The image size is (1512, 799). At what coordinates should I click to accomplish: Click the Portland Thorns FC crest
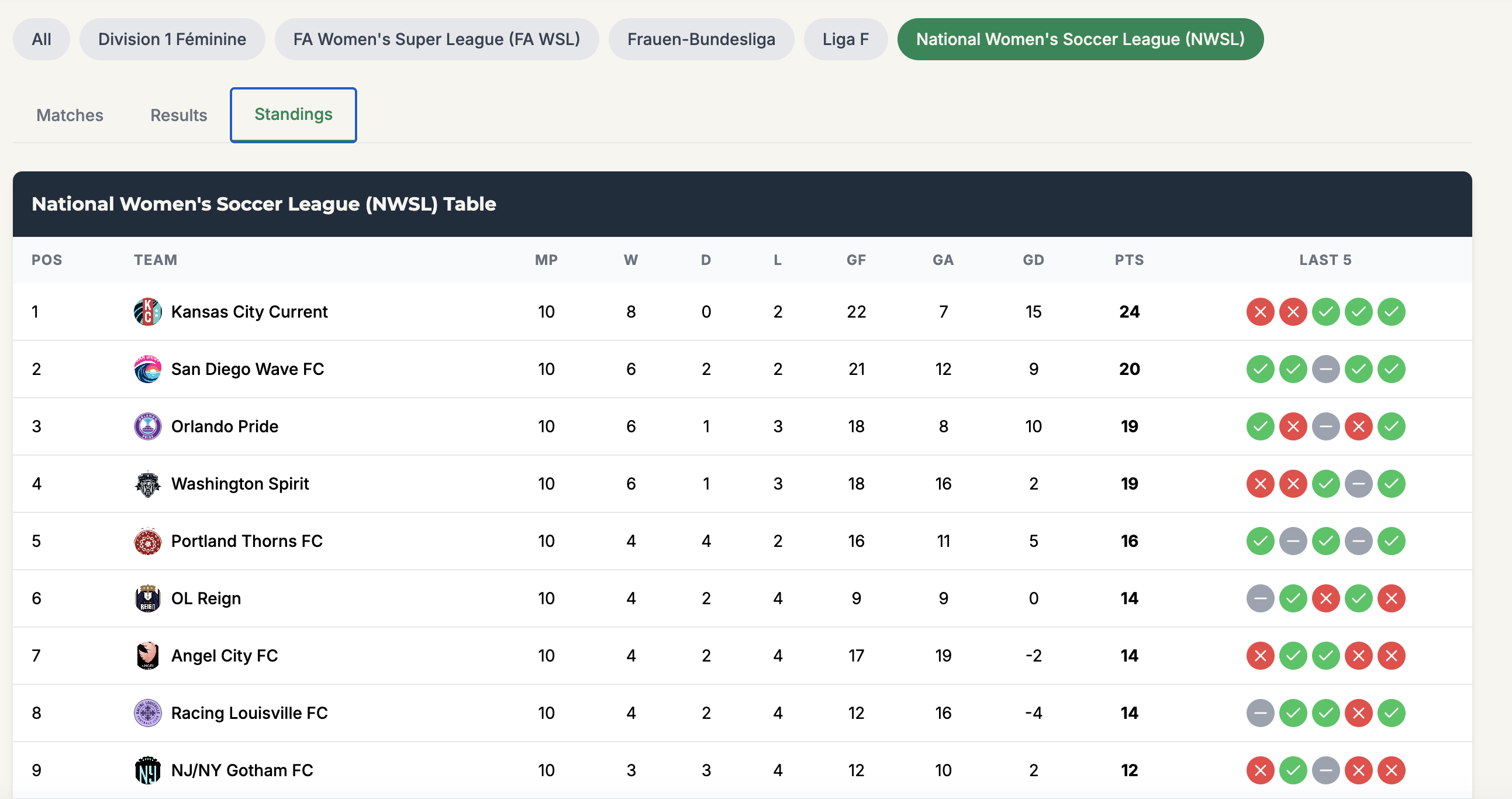(x=147, y=541)
